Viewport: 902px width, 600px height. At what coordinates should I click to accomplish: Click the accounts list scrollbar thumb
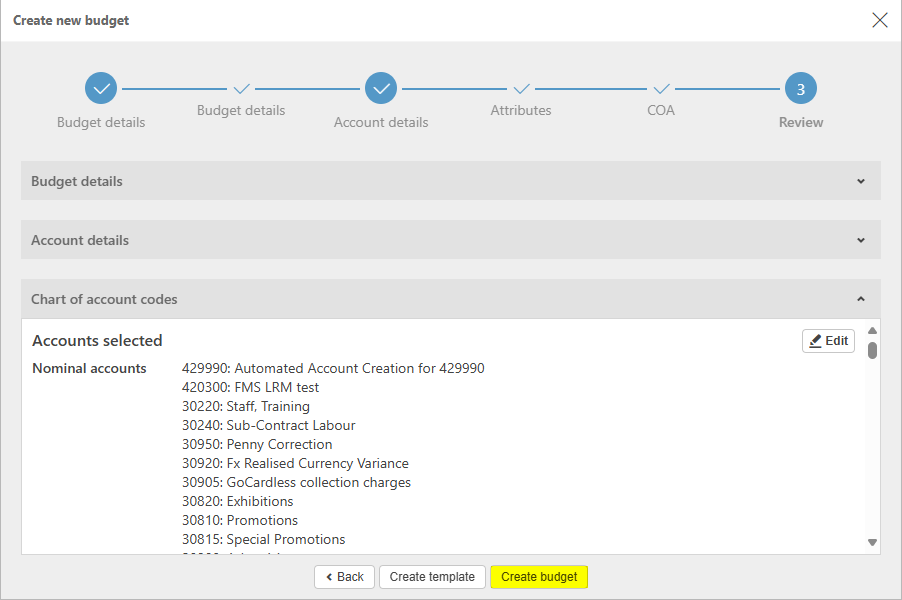[872, 350]
